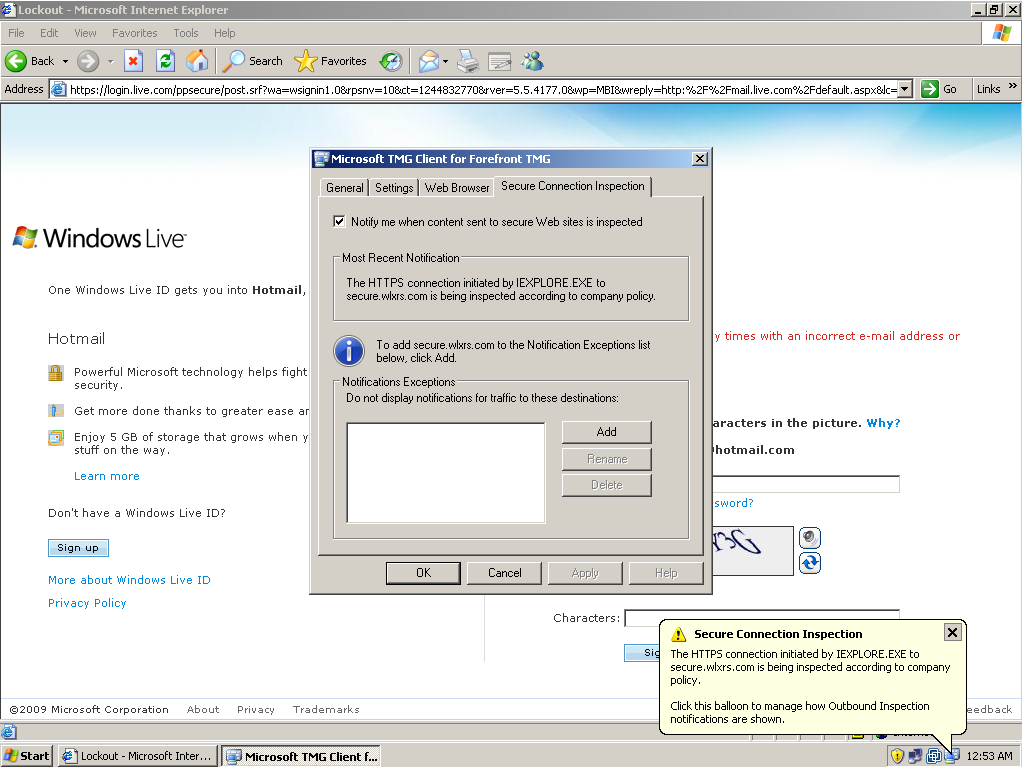Close the Secure Connection Inspection balloon

952,632
